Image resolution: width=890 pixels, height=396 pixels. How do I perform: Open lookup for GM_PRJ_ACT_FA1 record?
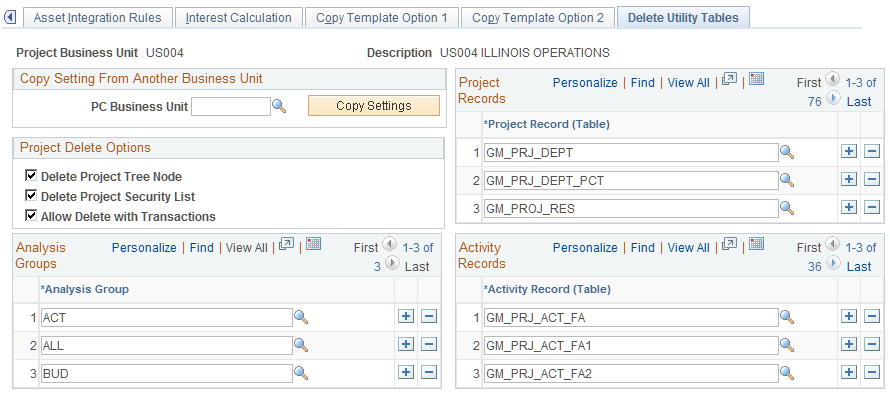coord(787,344)
